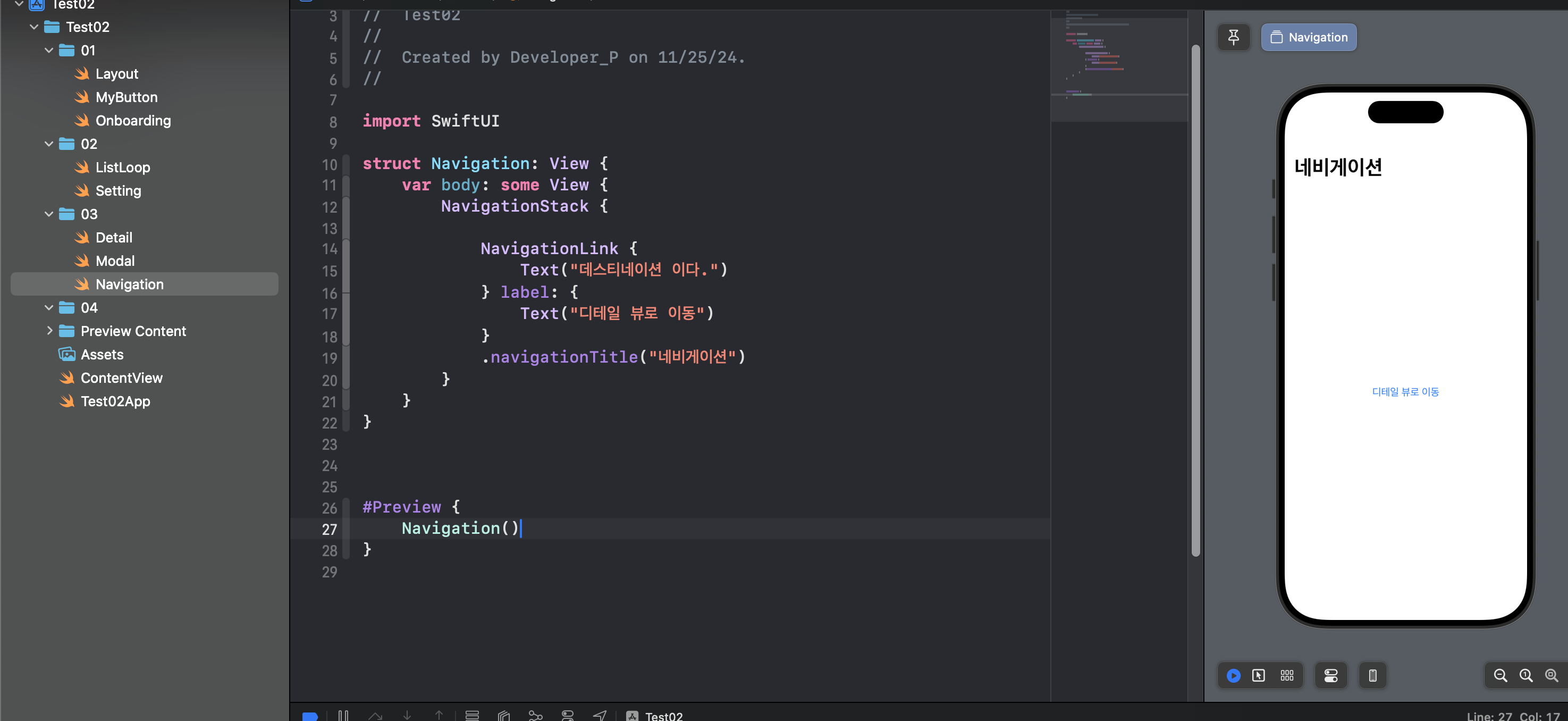
Task: Tap the 디테일 뷰로 이동 link in preview
Action: (1405, 391)
